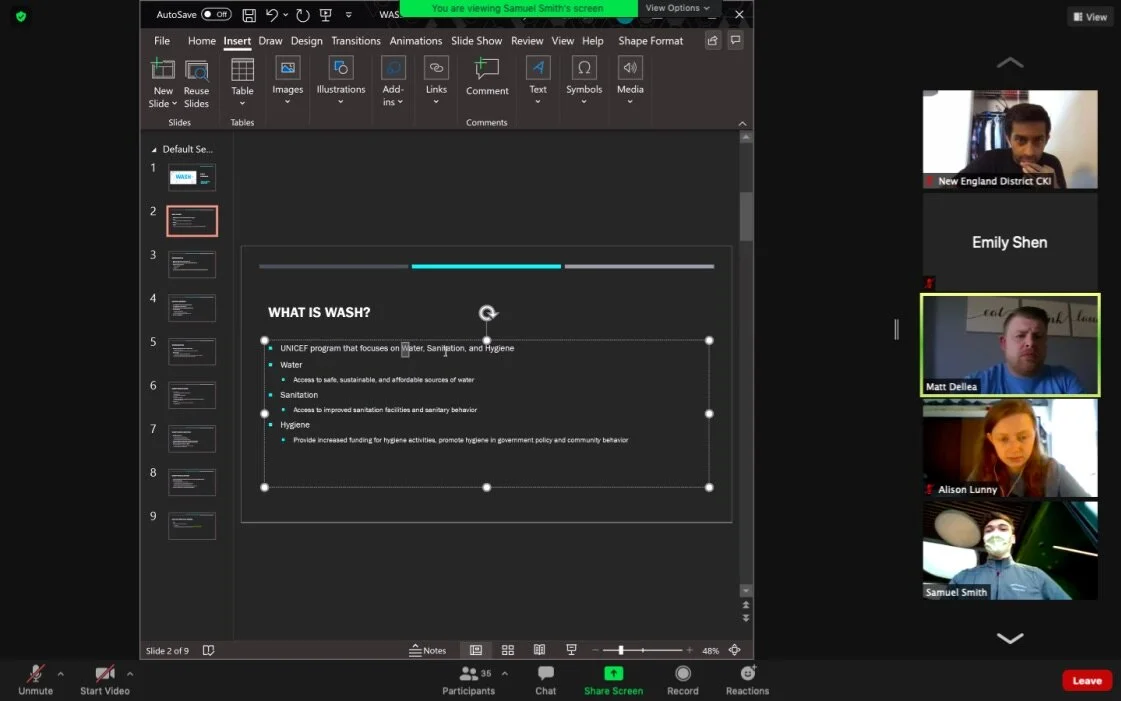This screenshot has height=701, width=1121.
Task: Switch to Design tab
Action: 306,41
